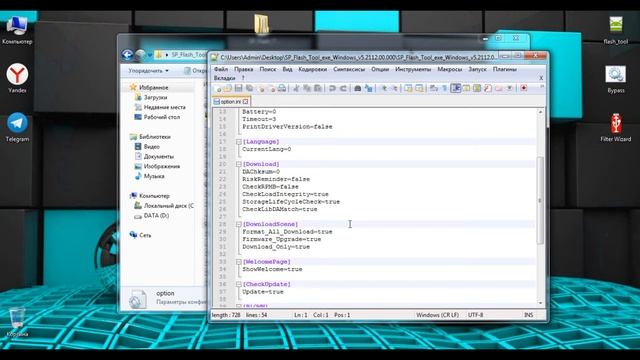Toggle show all characters icon
Image resolution: width=640 pixels, height=360 pixels.
(x=444, y=88)
